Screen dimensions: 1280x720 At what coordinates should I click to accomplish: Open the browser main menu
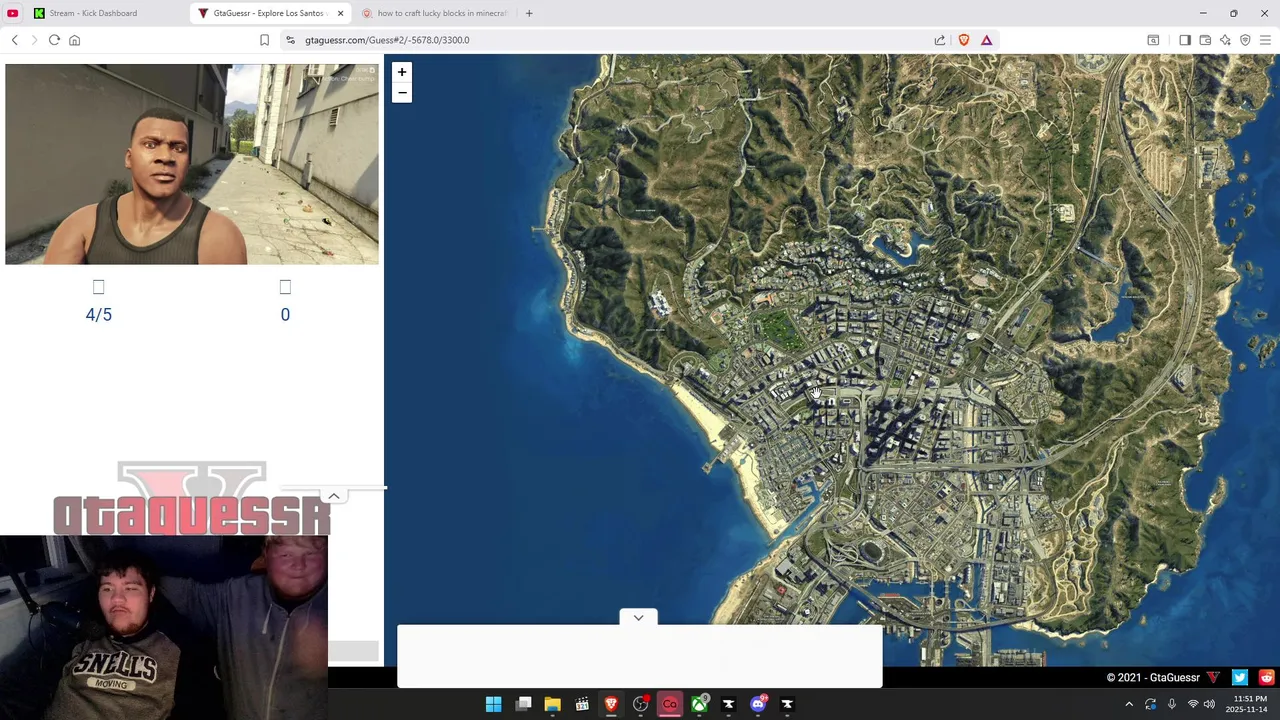pyautogui.click(x=1265, y=40)
